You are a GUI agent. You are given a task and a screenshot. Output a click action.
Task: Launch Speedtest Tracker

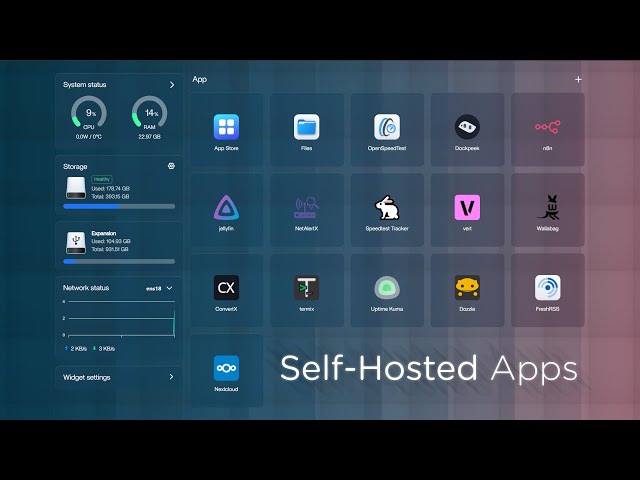(x=387, y=209)
